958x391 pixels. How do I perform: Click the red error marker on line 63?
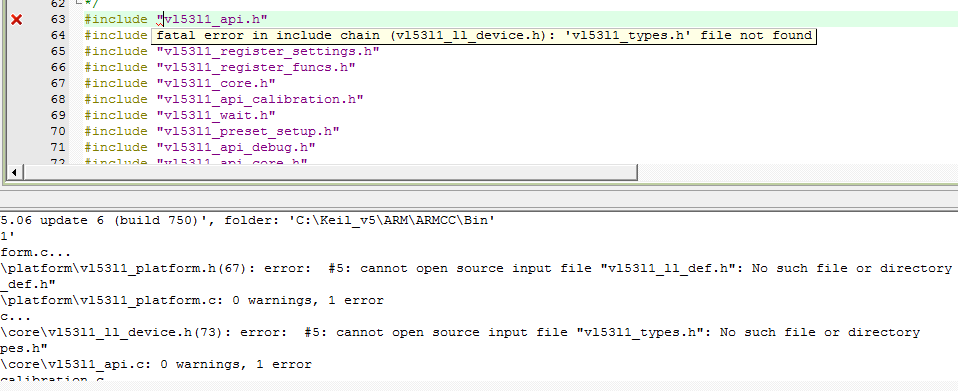(x=16, y=20)
